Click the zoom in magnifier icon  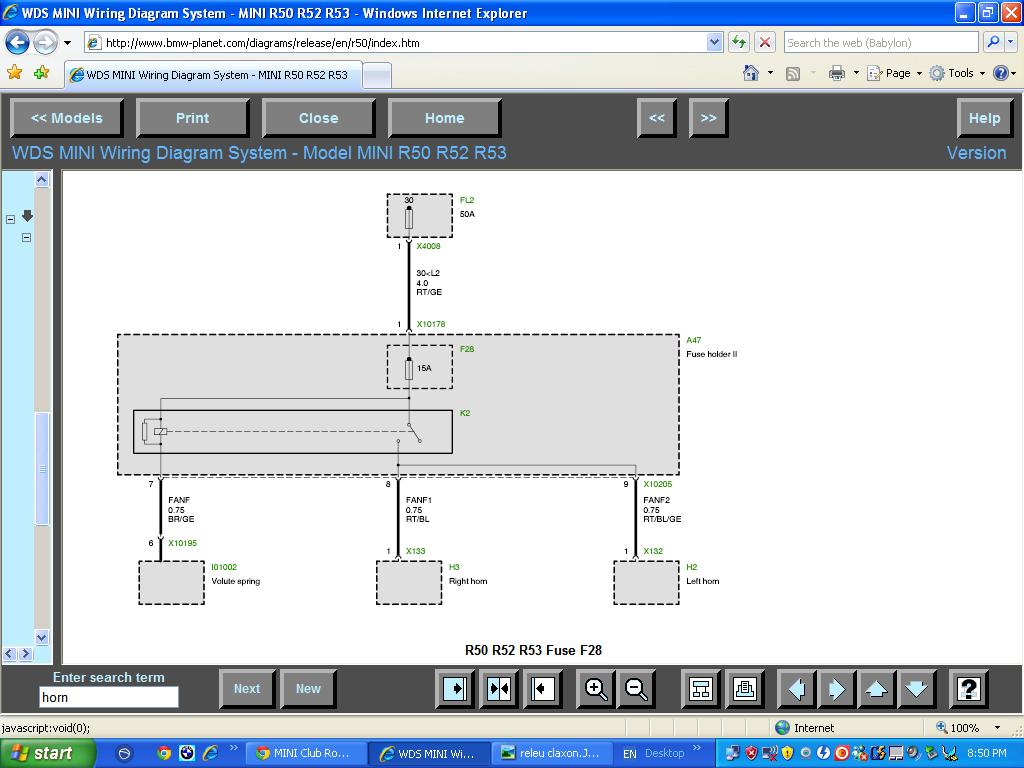point(596,689)
